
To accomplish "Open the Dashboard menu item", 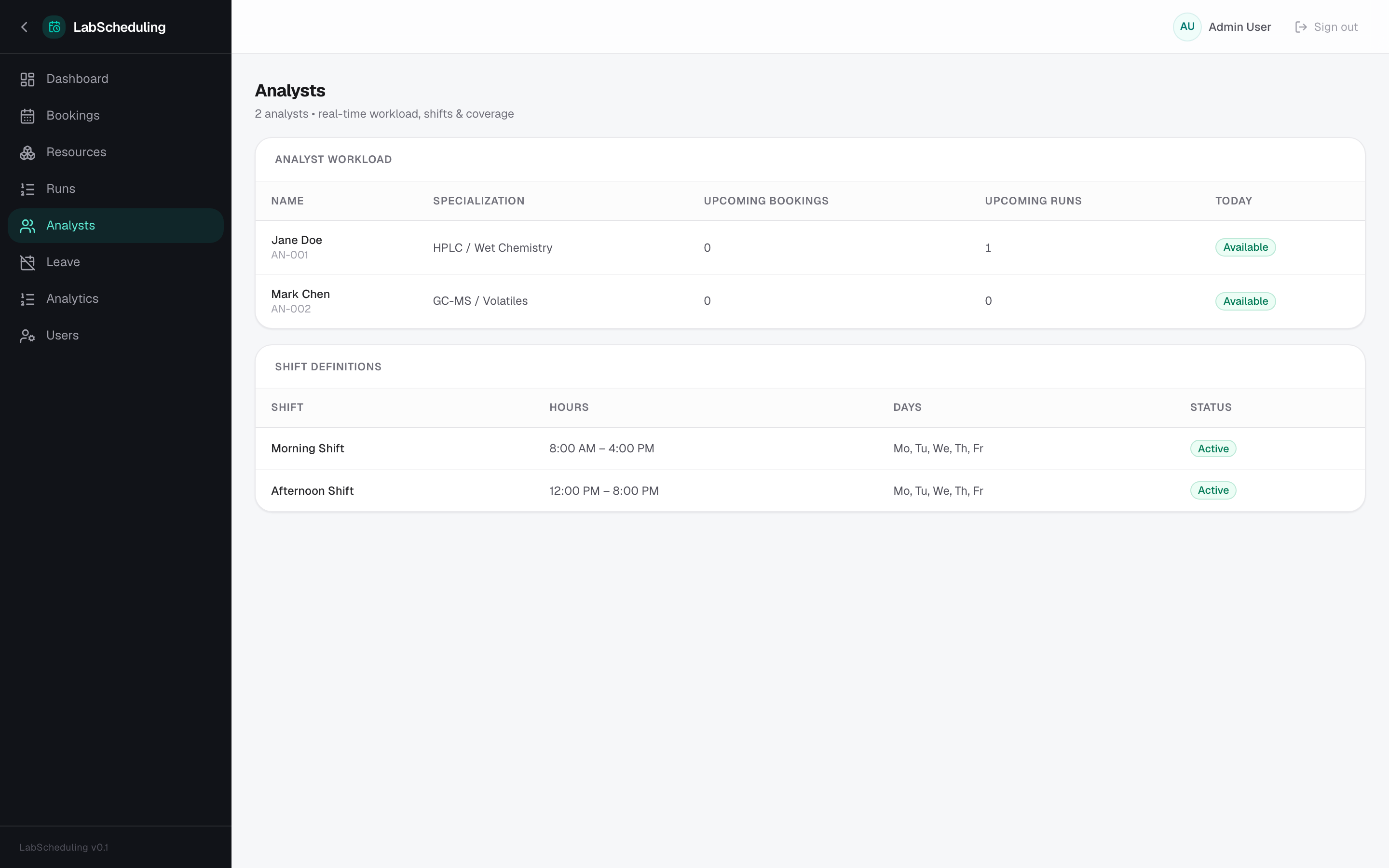I will point(115,79).
